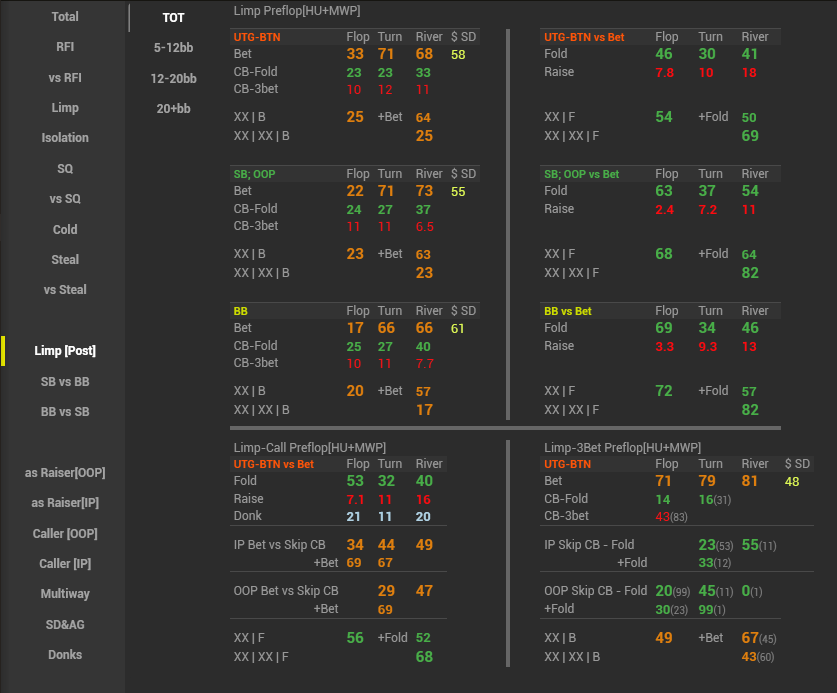Image resolution: width=837 pixels, height=693 pixels.
Task: Go to the vs Steal tab
Action: (x=65, y=290)
